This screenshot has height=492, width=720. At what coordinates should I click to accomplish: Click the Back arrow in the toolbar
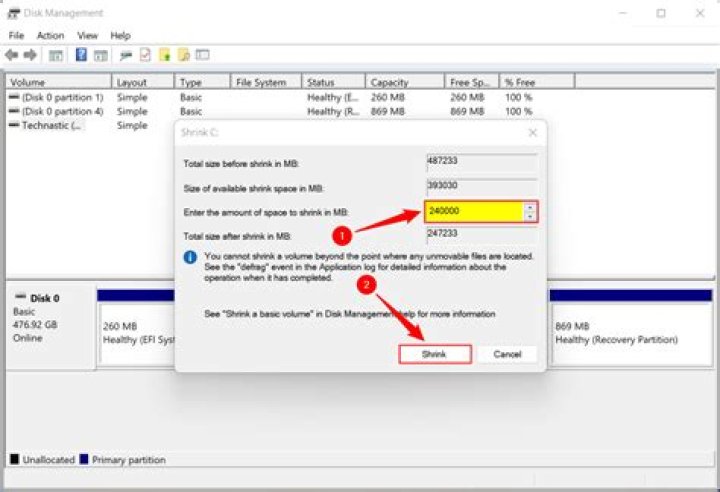pos(12,55)
